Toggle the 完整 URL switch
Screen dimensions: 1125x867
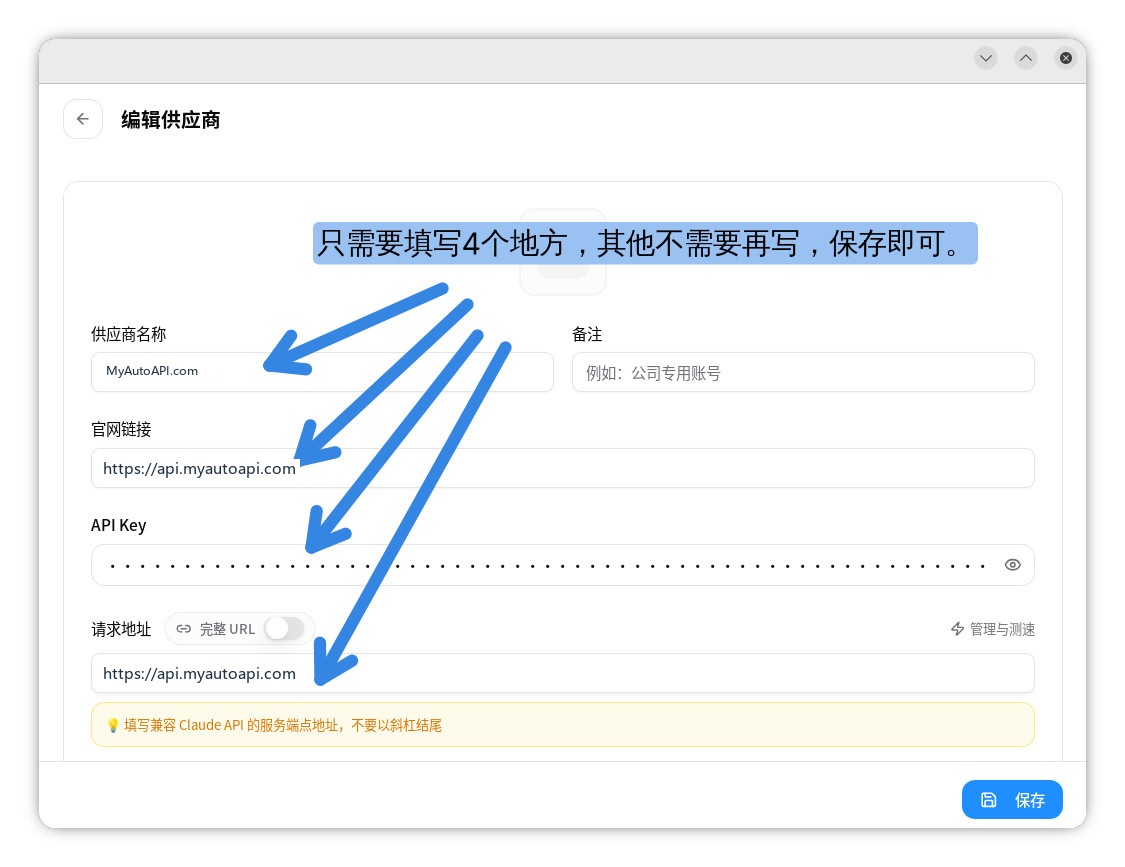pos(285,629)
